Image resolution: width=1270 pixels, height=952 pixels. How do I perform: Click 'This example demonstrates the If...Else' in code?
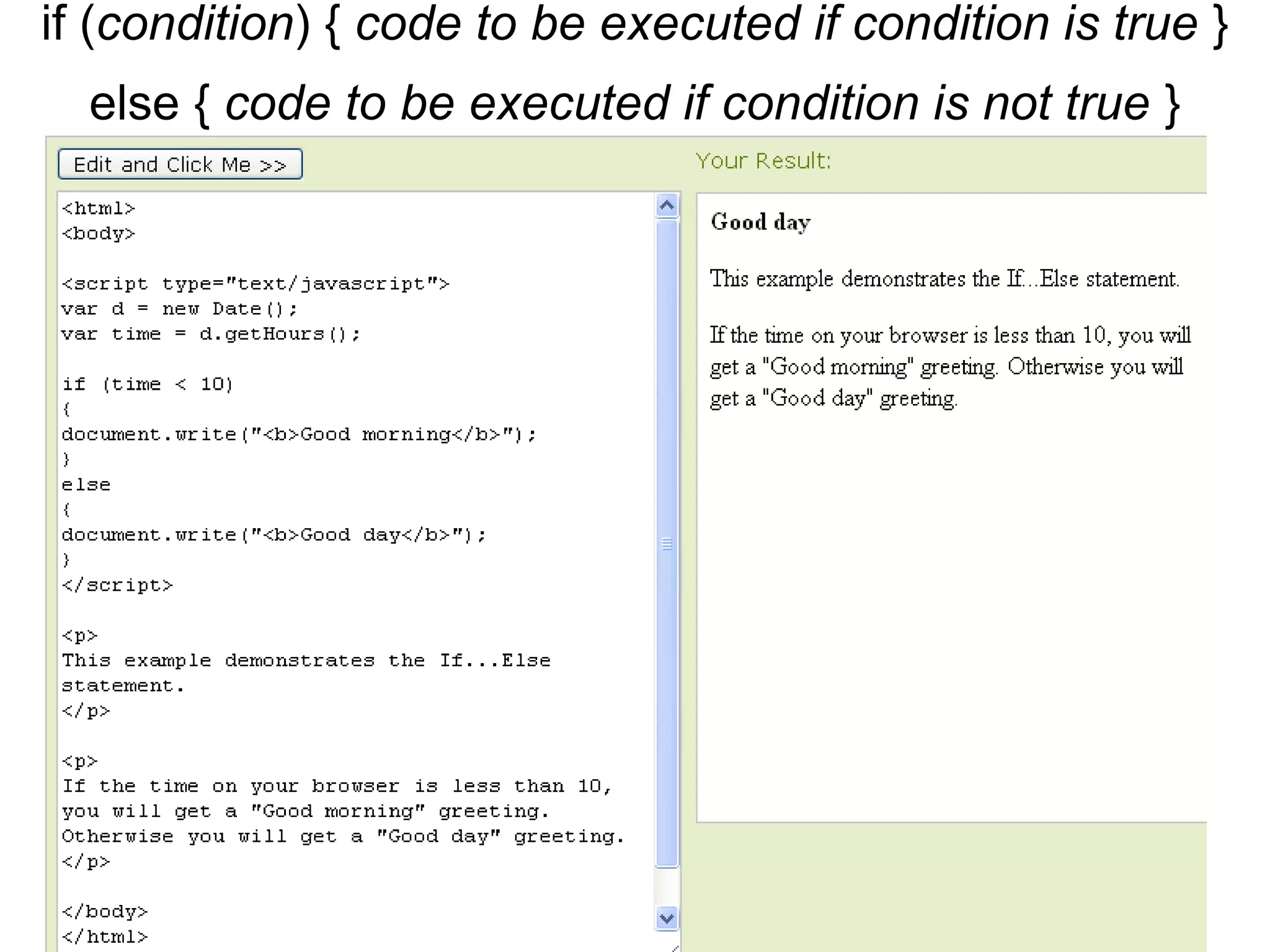click(x=306, y=661)
